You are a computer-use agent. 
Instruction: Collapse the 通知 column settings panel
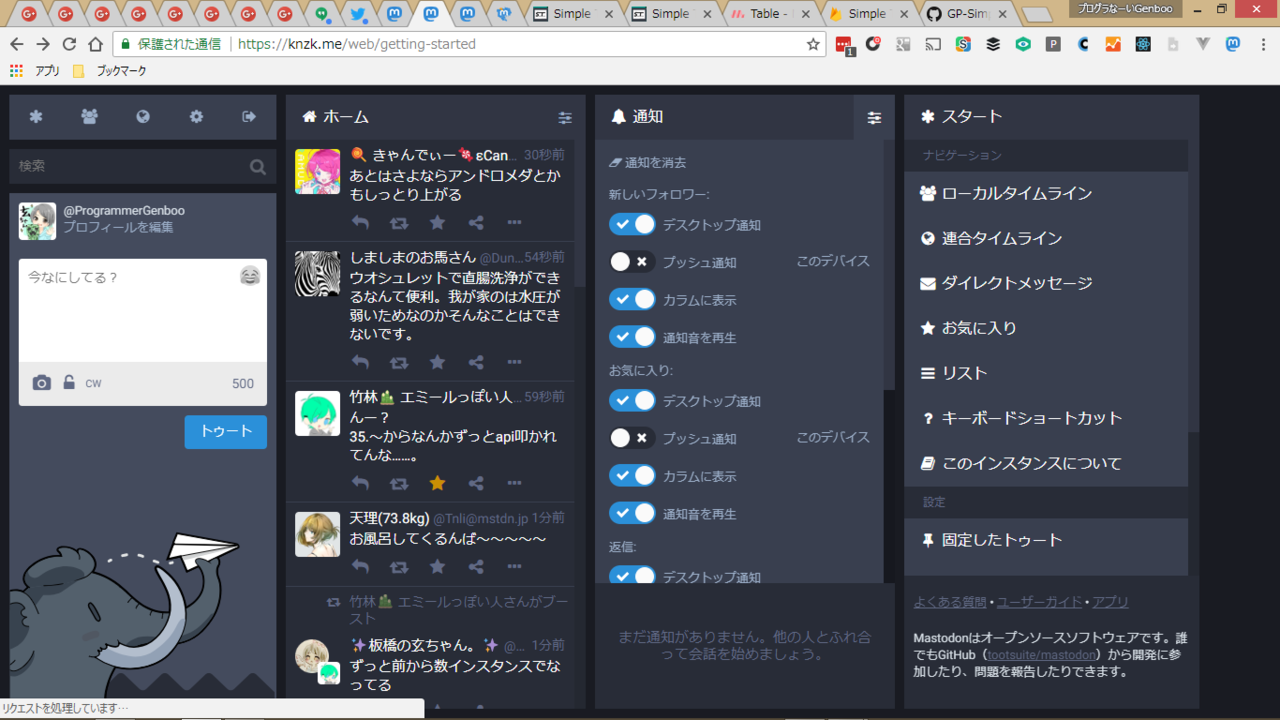pos(874,117)
